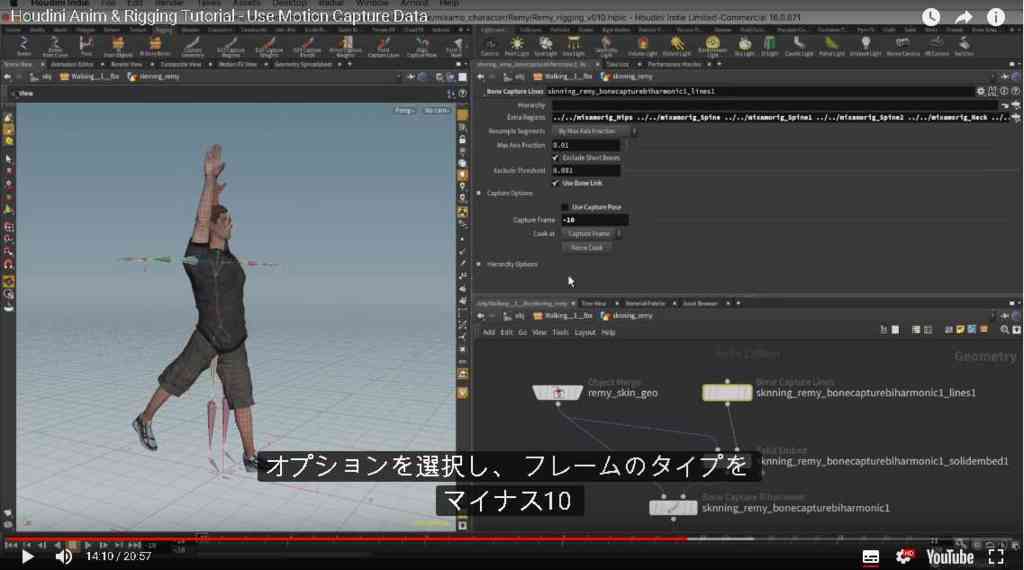1024x570 pixels.
Task: Toggle YouTube subtitles button
Action: click(871, 557)
